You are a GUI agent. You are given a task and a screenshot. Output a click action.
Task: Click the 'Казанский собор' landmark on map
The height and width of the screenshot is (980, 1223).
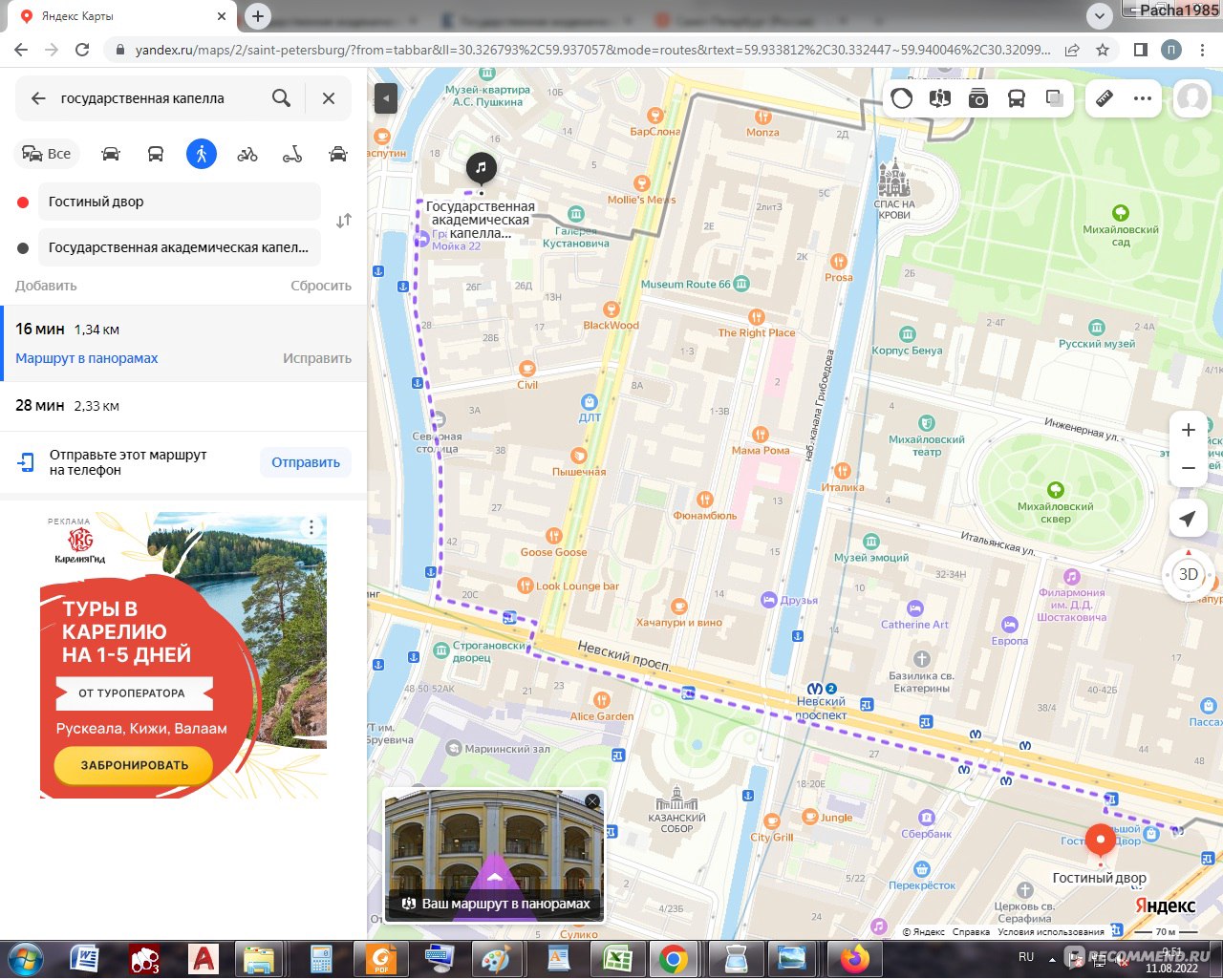(676, 810)
